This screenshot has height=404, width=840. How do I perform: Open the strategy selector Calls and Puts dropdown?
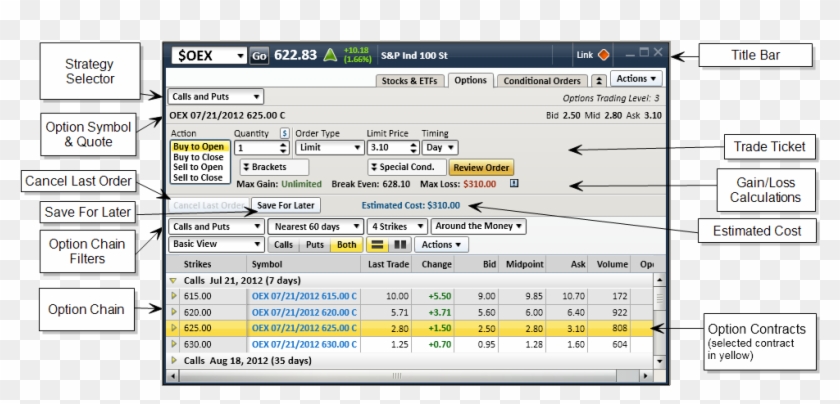coord(215,97)
